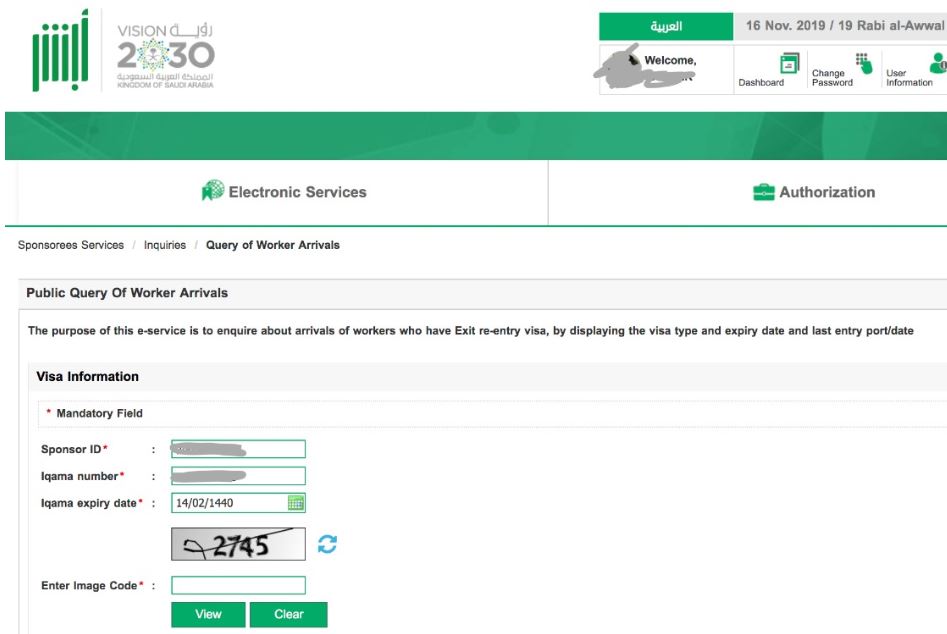The width and height of the screenshot is (947, 634).
Task: Go to Sponsorees Services breadcrumb
Action: point(71,245)
